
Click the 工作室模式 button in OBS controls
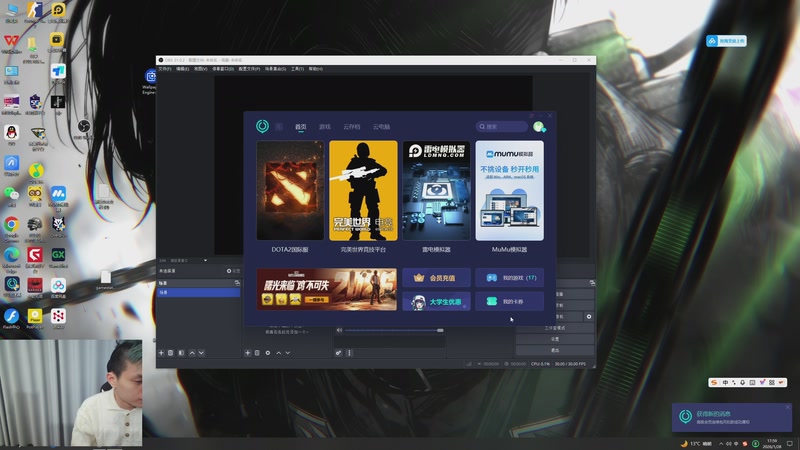point(555,328)
